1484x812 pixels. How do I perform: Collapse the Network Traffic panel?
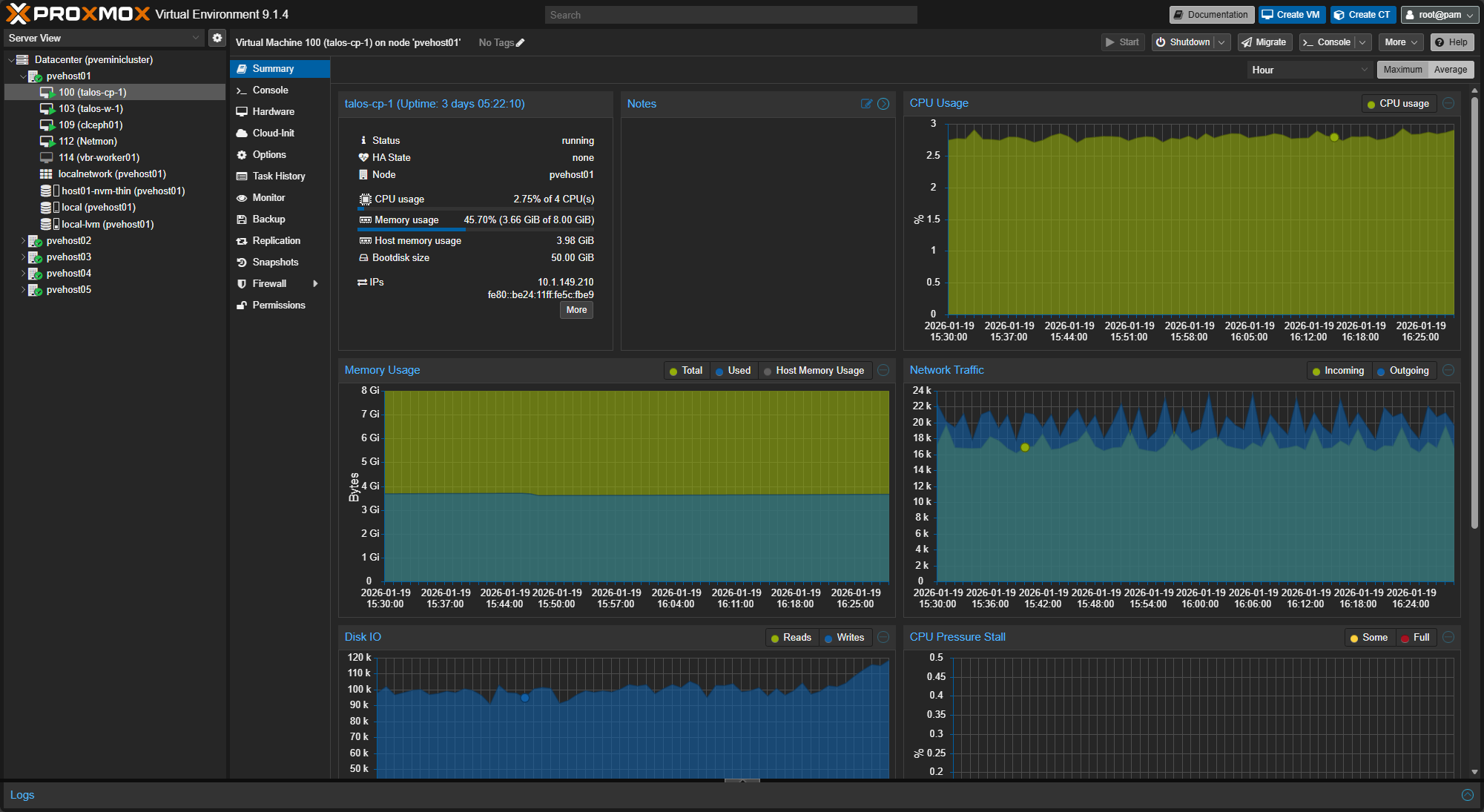[1448, 370]
